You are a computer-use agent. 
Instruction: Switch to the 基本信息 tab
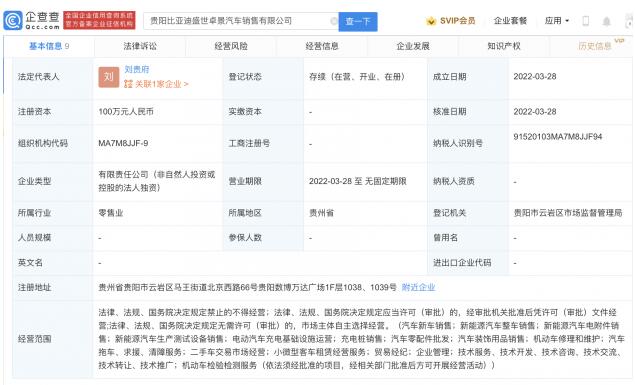click(x=49, y=46)
